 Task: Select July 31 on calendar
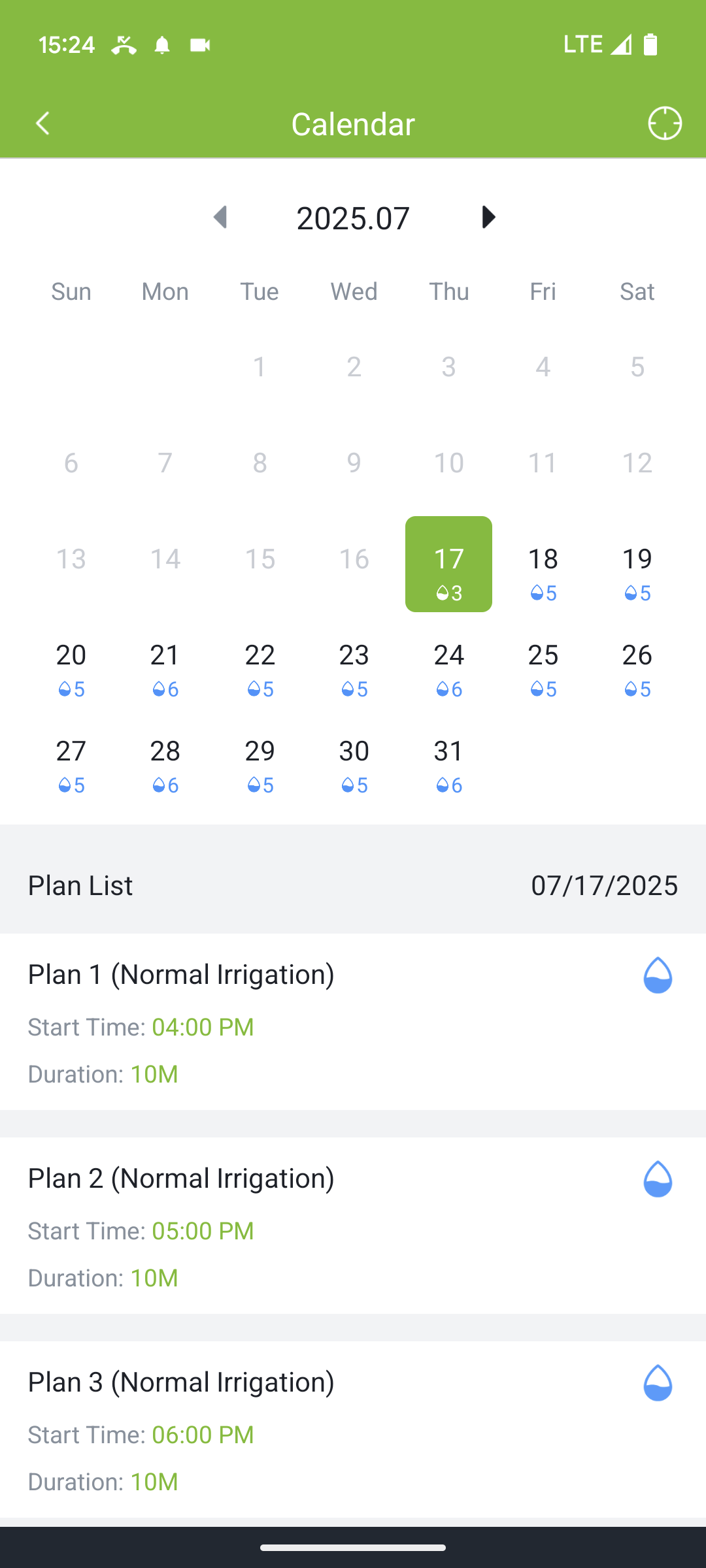[448, 764]
